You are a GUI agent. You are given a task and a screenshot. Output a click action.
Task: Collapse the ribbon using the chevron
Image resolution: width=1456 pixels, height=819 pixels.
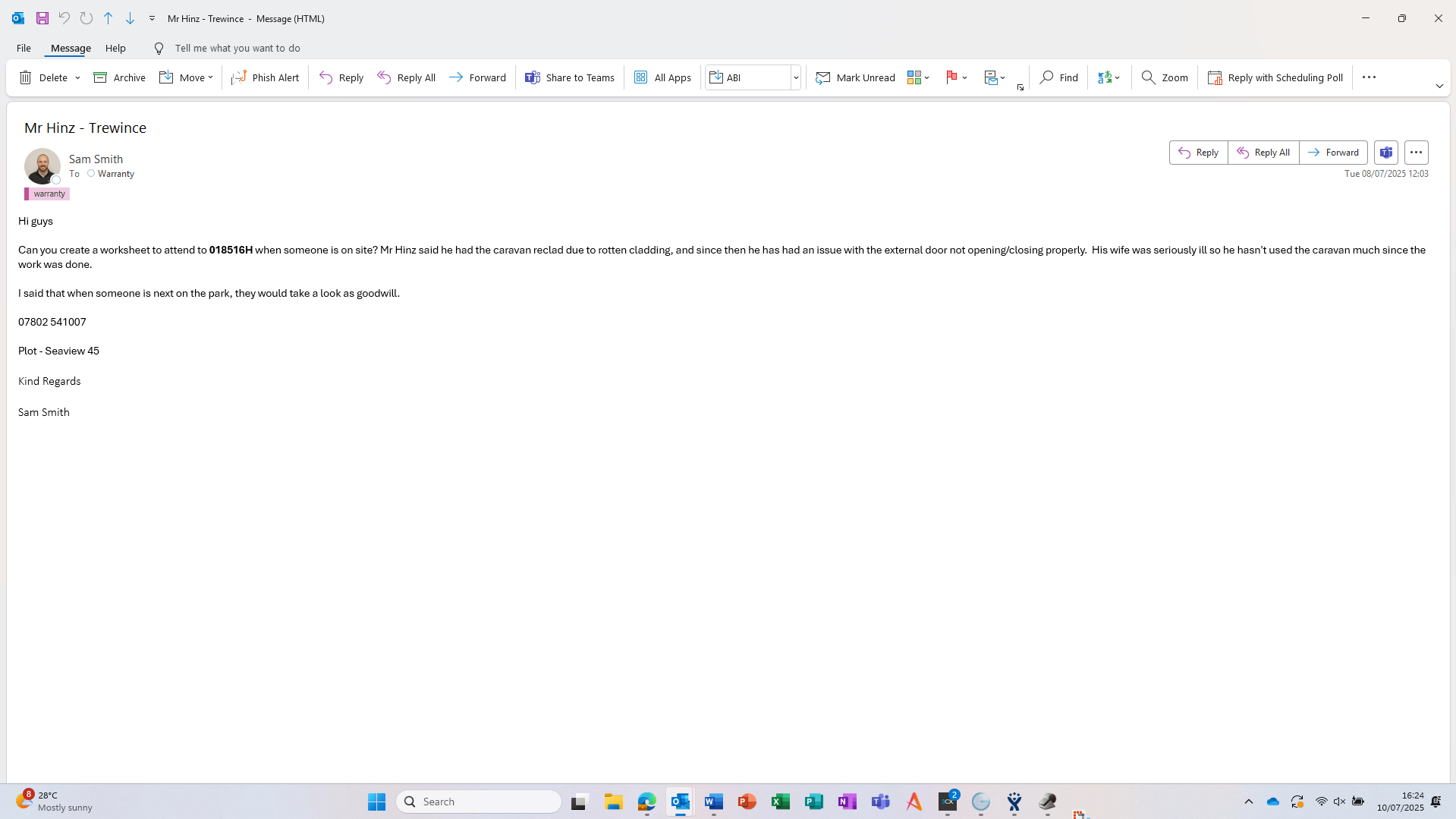[1439, 87]
